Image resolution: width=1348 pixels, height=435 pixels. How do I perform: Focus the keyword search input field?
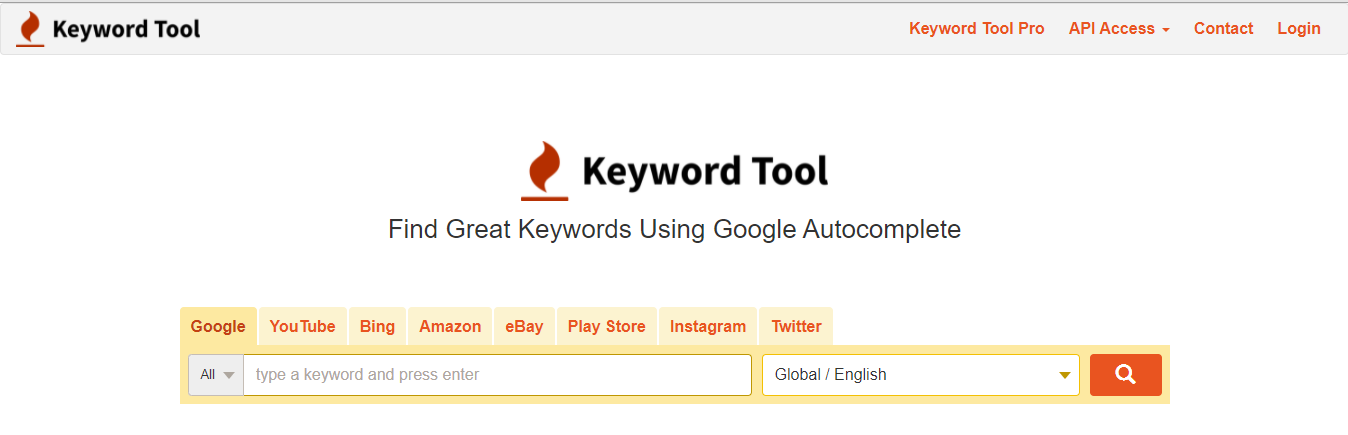point(498,375)
